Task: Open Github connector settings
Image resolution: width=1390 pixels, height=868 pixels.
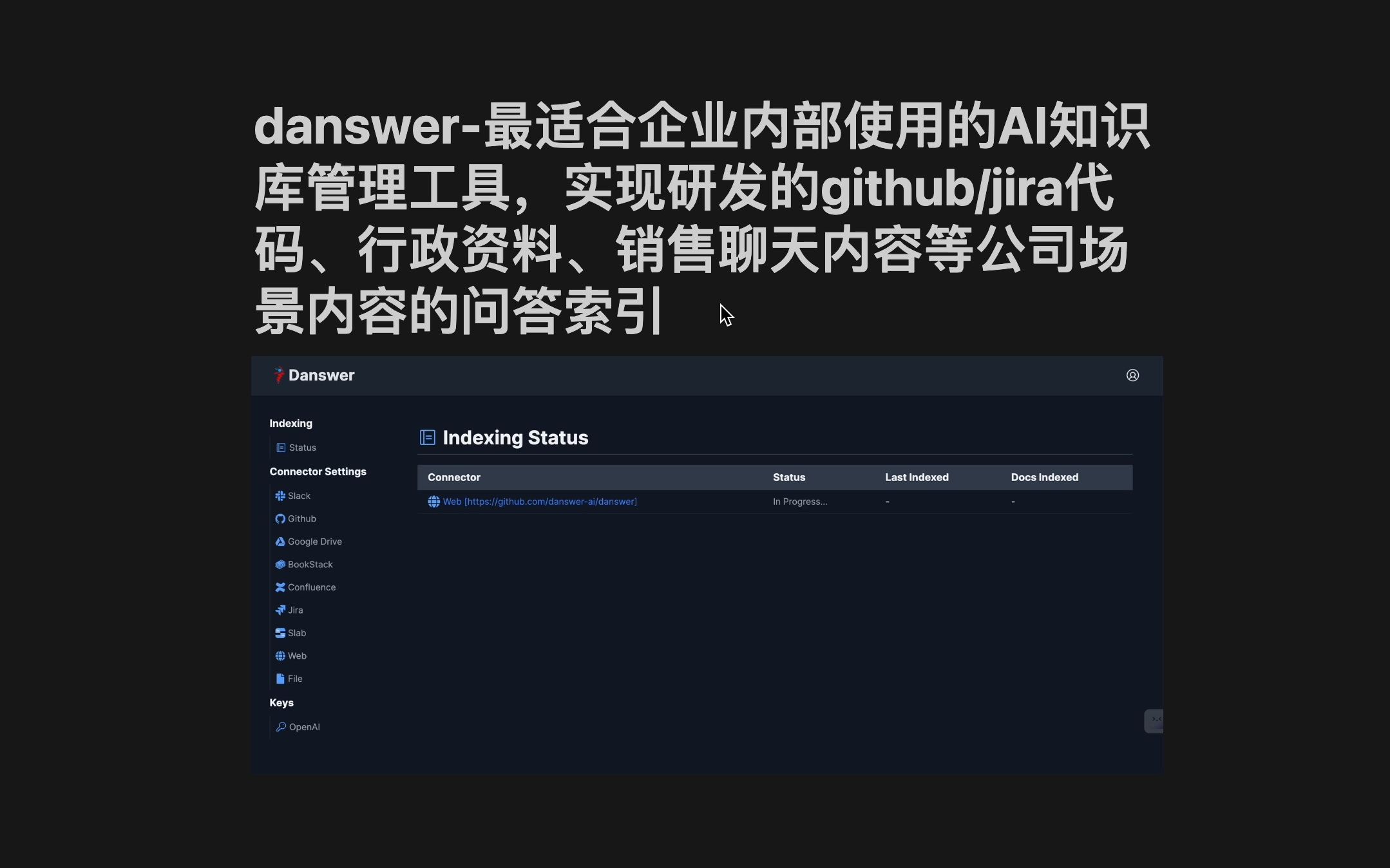Action: 302,518
